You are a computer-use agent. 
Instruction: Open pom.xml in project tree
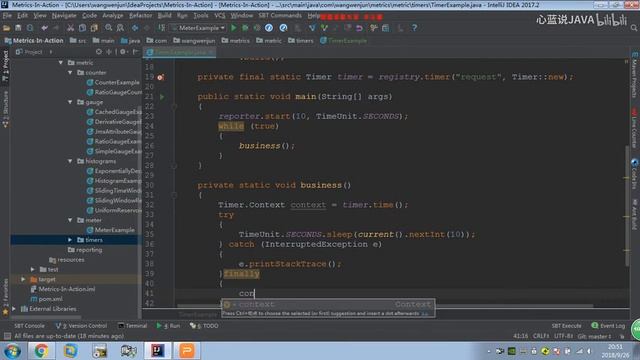pos(46,299)
